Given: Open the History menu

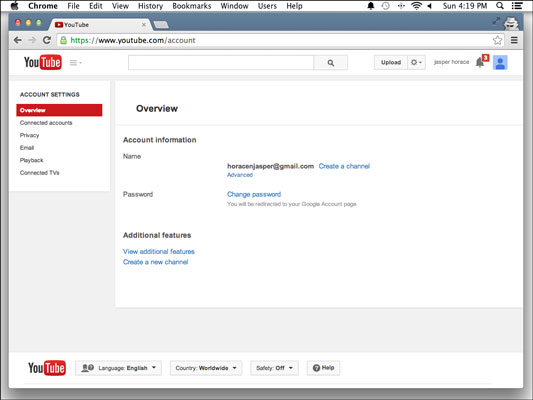Looking at the screenshot, I should (150, 6).
